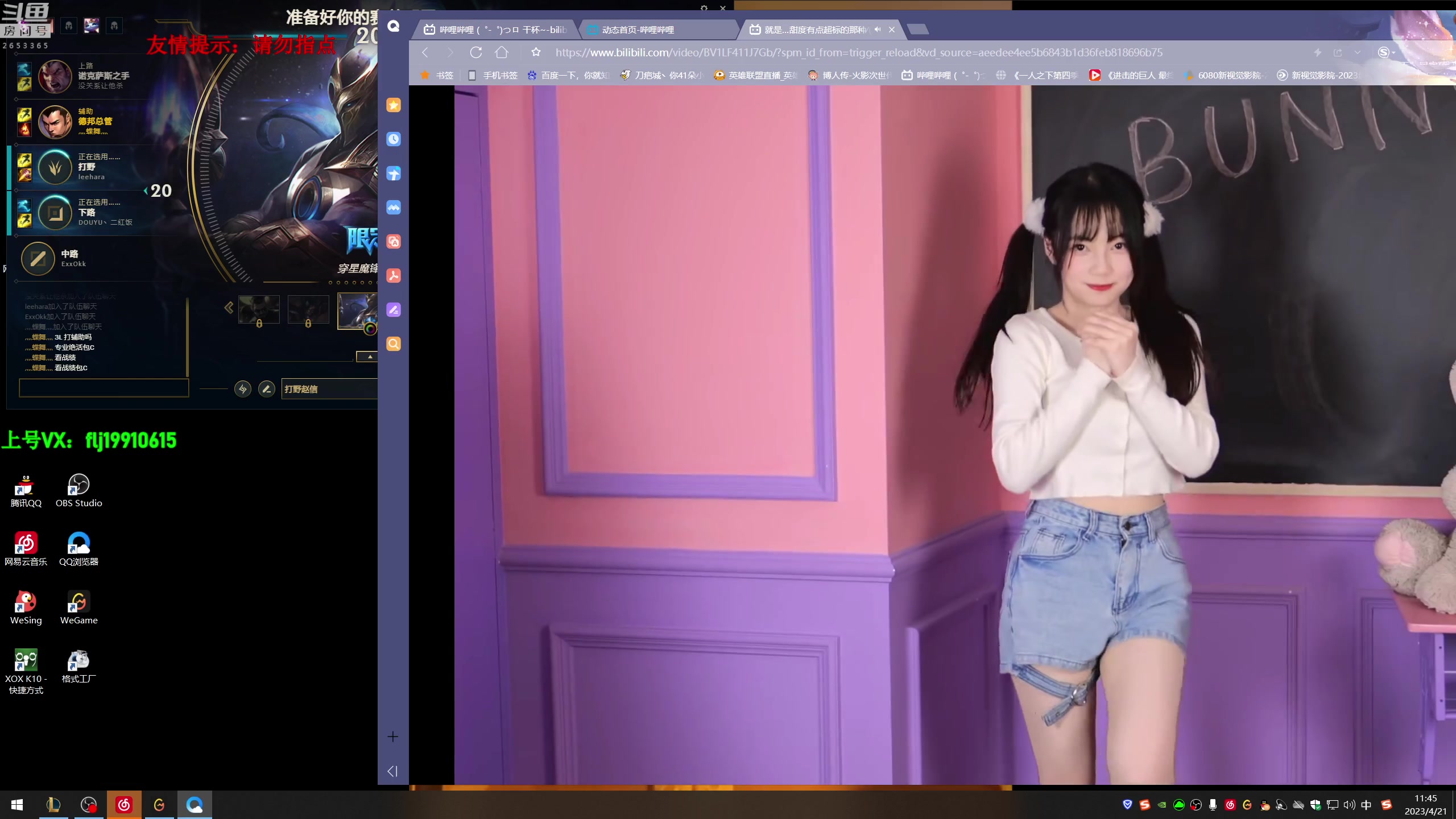1456x819 pixels.
Task: Open the orange search icon in browser sidebar
Action: (x=393, y=344)
